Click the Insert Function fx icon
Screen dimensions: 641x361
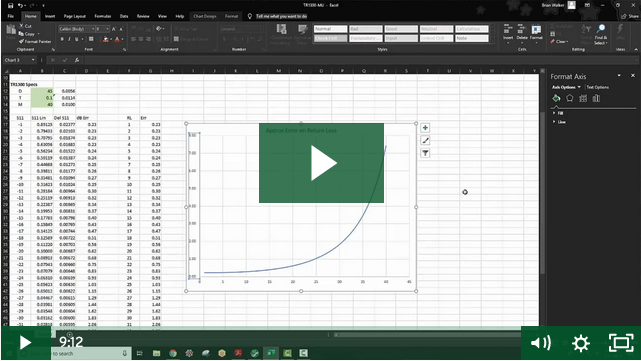click(77, 60)
